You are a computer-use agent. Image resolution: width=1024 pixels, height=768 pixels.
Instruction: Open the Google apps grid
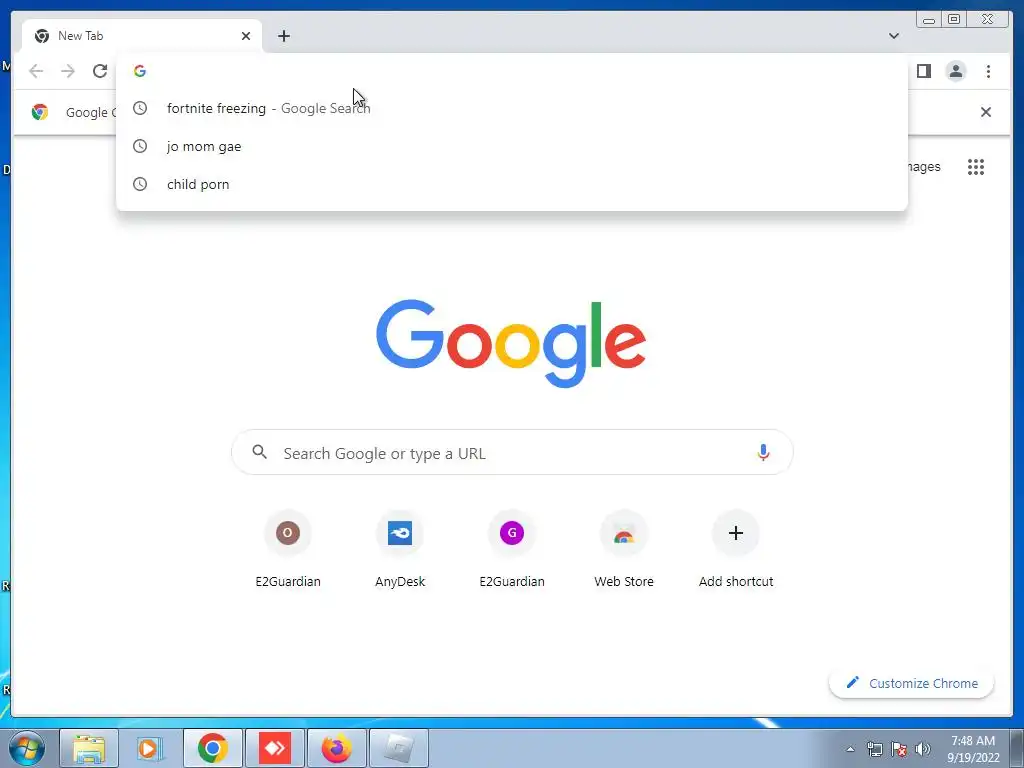pos(976,167)
